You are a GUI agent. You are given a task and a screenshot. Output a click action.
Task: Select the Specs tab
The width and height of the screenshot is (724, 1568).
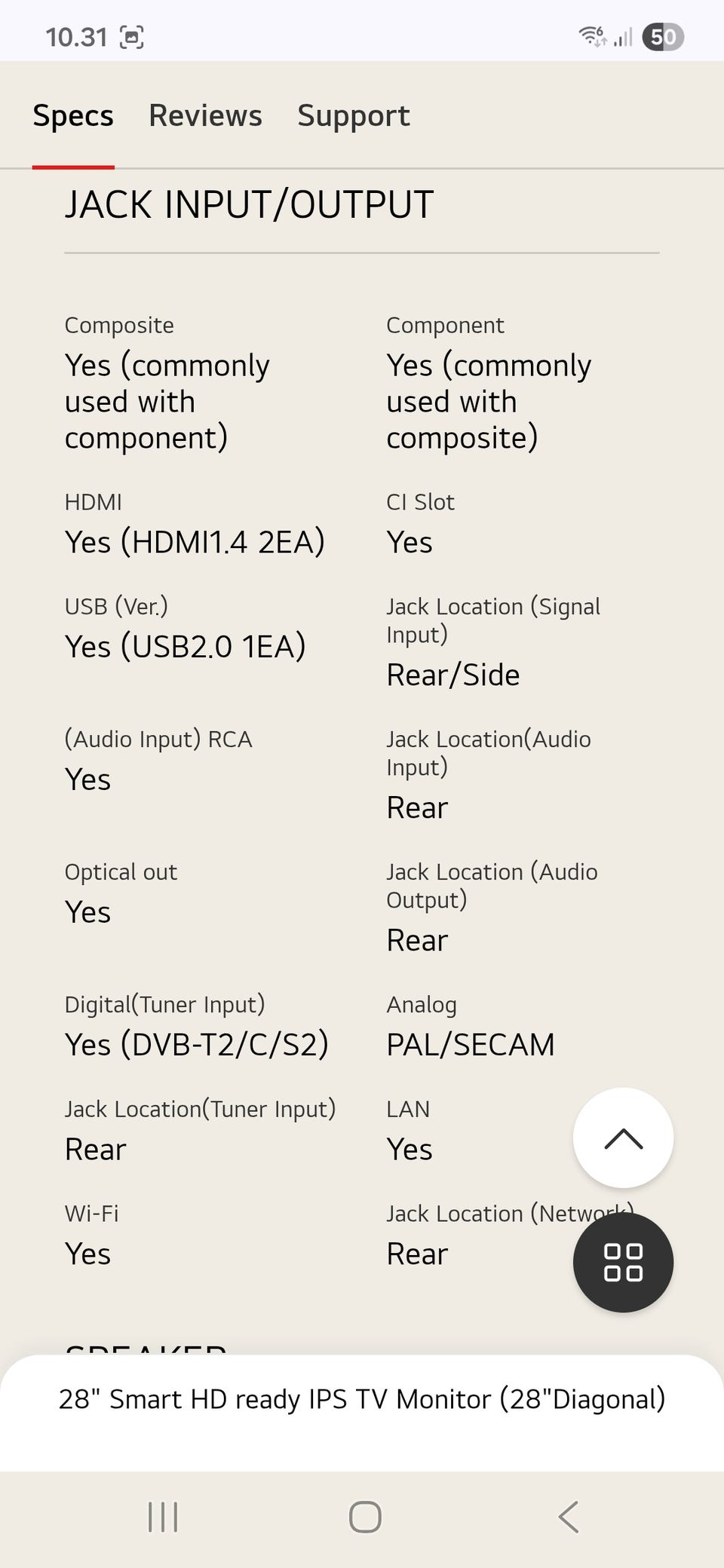point(73,115)
